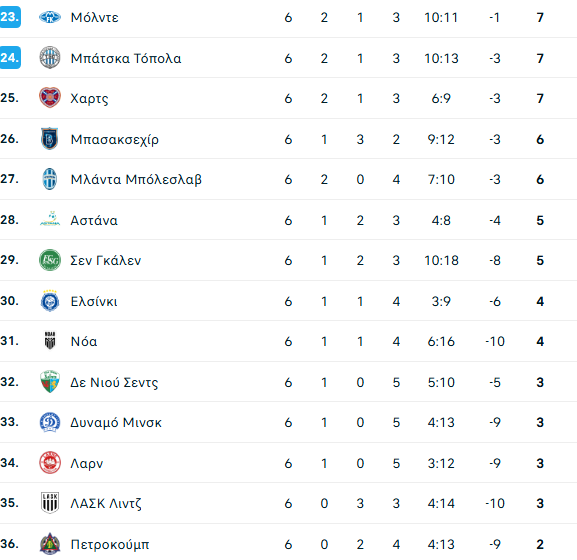The image size is (577, 560).
Task: Click the Νόα black-and-white crest
Action: (x=50, y=341)
